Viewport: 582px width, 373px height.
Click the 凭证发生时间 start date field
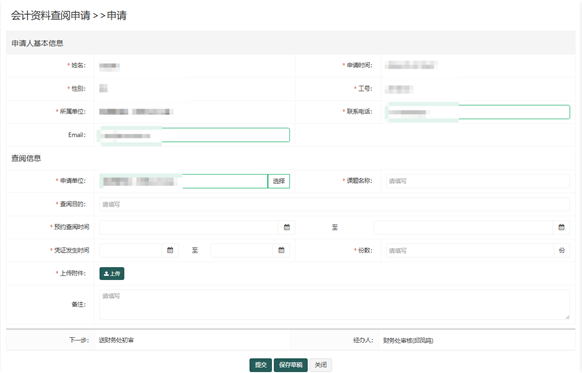131,250
